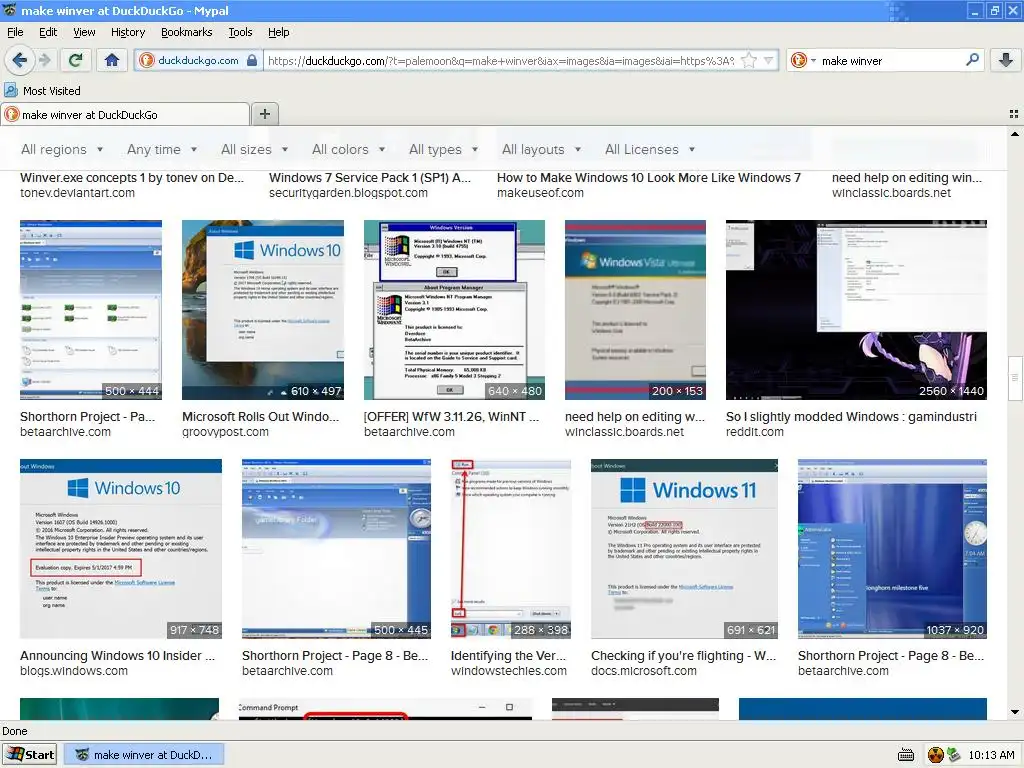This screenshot has height=768, width=1024.
Task: Expand the All layouts filter
Action: point(541,150)
